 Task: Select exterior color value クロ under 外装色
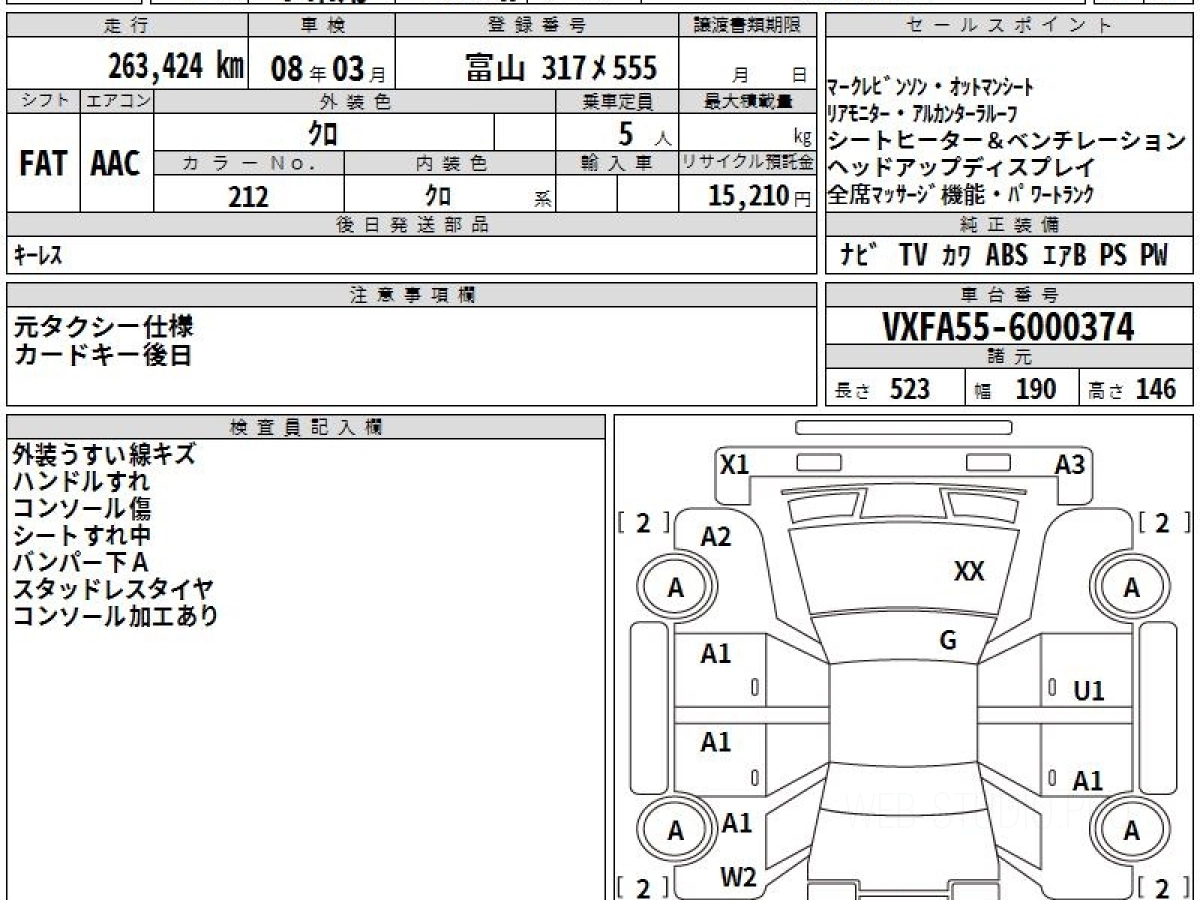click(x=323, y=133)
